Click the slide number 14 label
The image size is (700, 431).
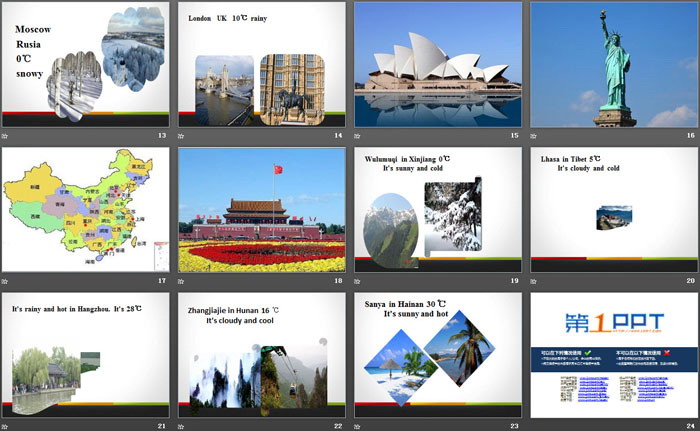(x=338, y=135)
